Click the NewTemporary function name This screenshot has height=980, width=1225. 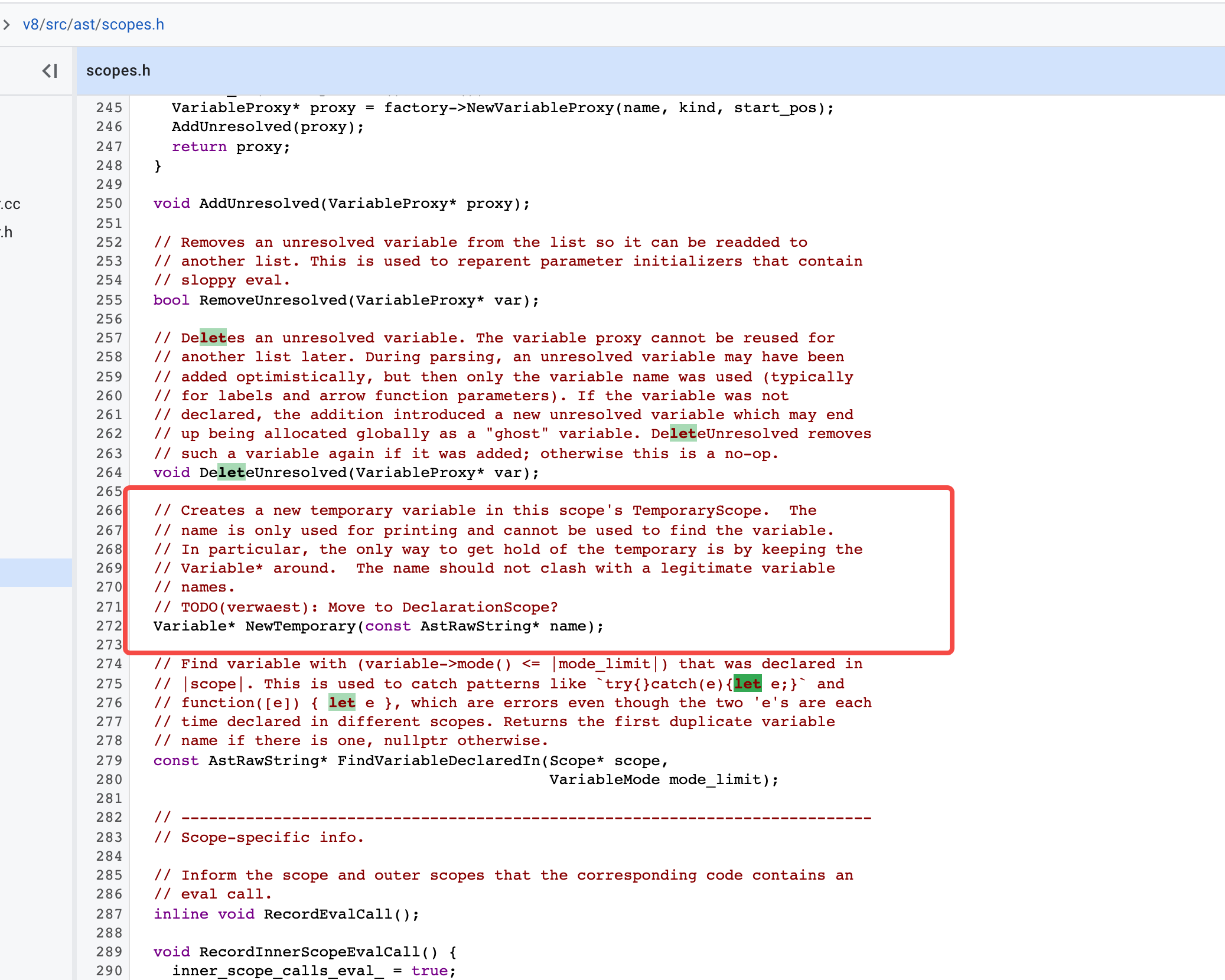(300, 626)
